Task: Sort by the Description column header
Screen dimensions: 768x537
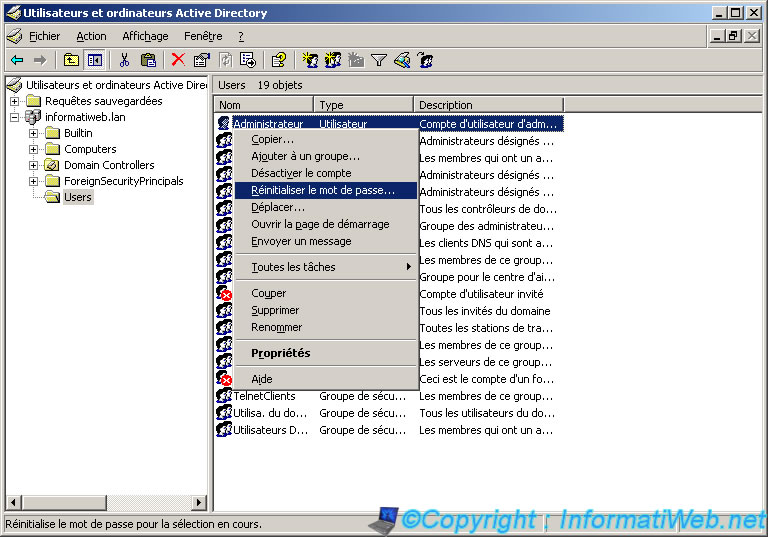Action: [x=489, y=105]
